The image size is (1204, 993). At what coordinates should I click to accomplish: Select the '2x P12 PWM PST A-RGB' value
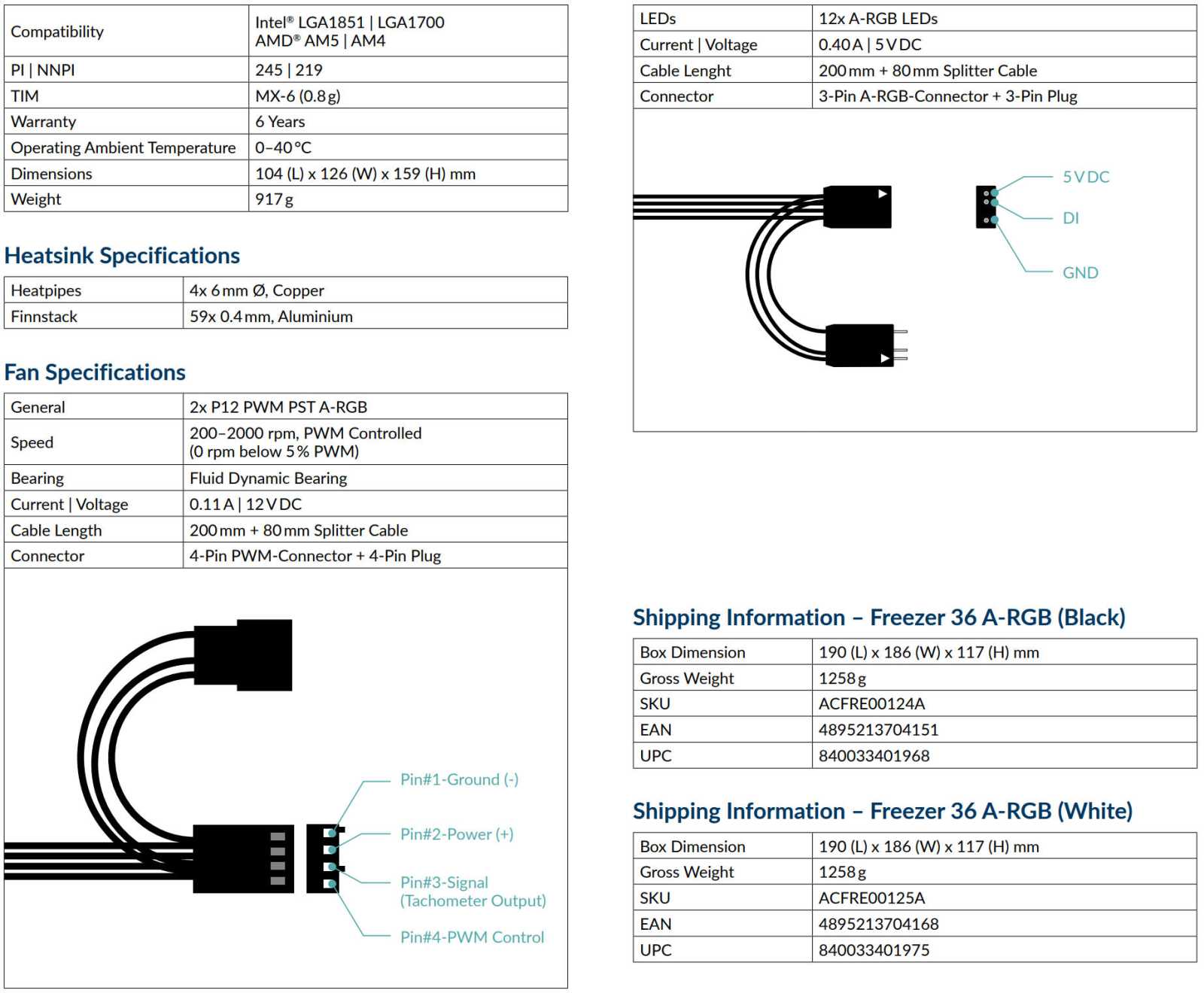(278, 407)
